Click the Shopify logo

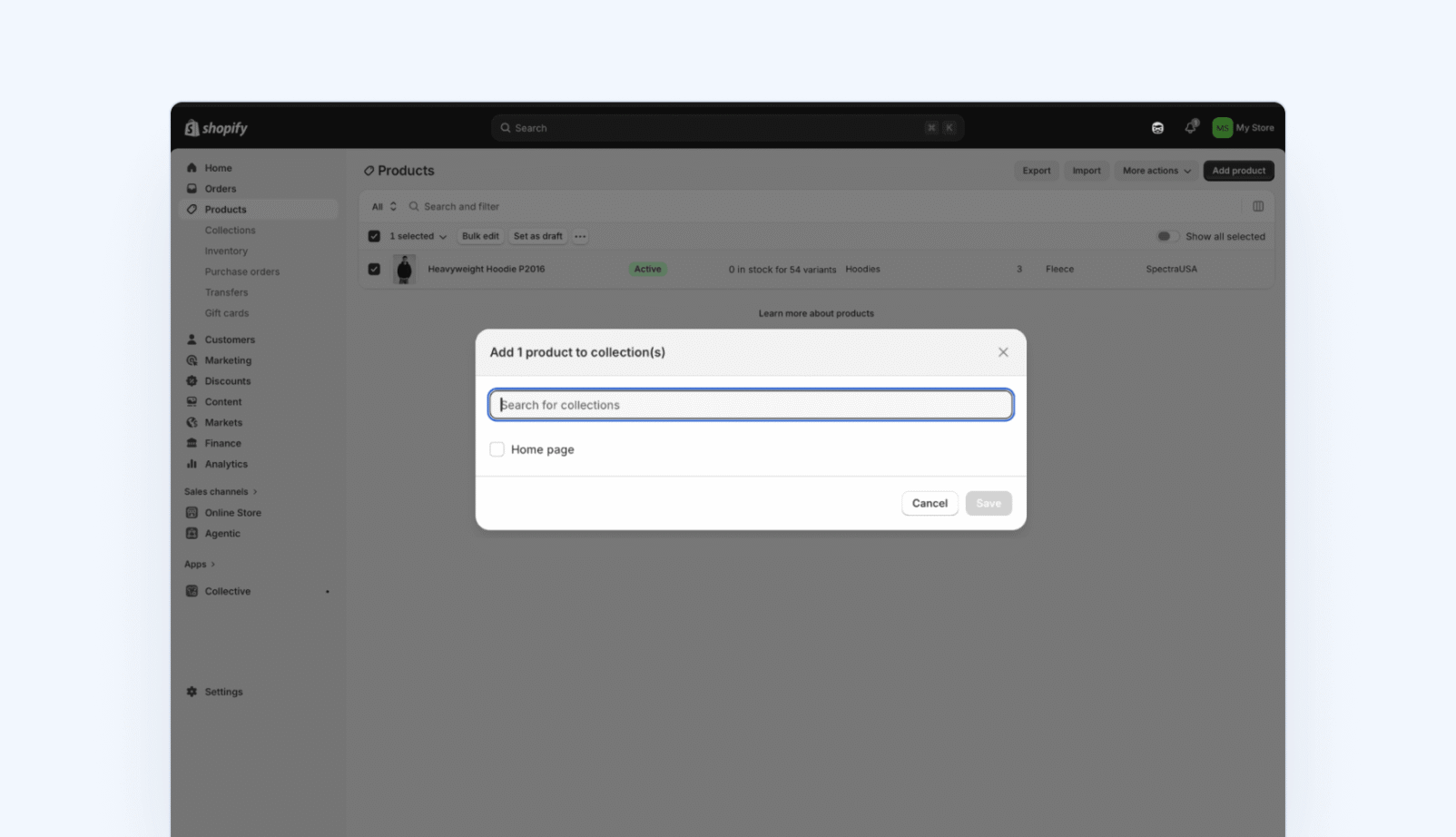pos(216,128)
